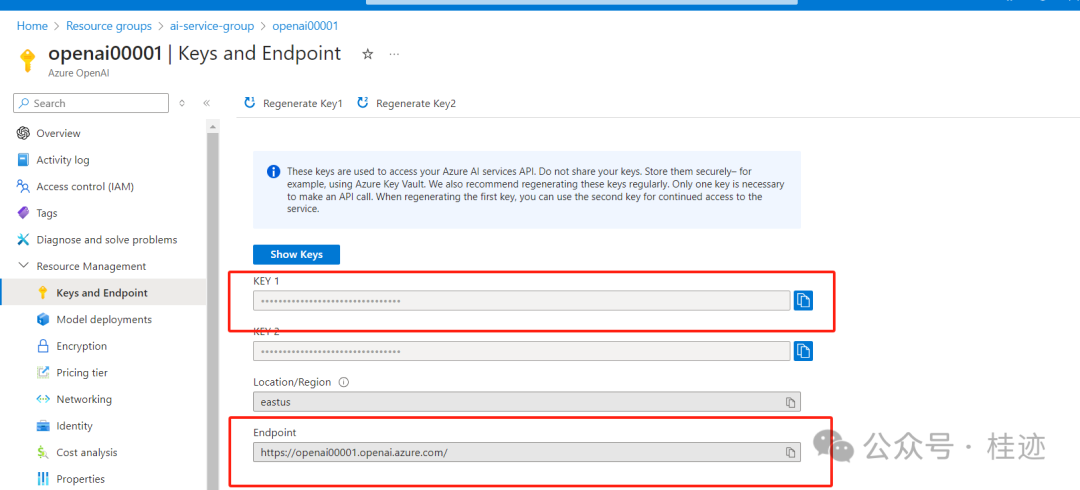Click the KEY 1 masked field
This screenshot has height=490, width=1080.
[x=521, y=300]
